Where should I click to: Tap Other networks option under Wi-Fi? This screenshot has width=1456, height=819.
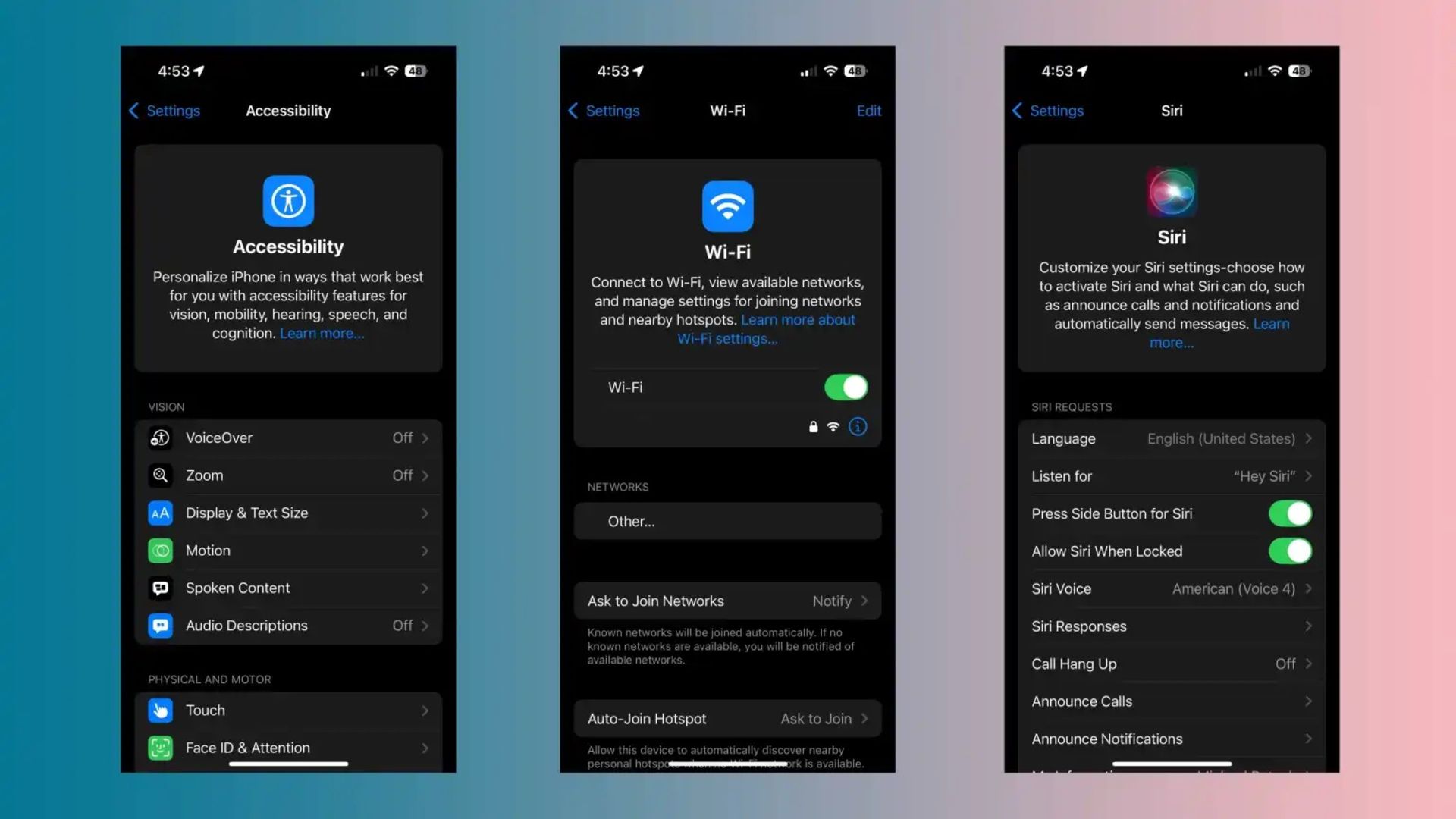click(x=726, y=521)
